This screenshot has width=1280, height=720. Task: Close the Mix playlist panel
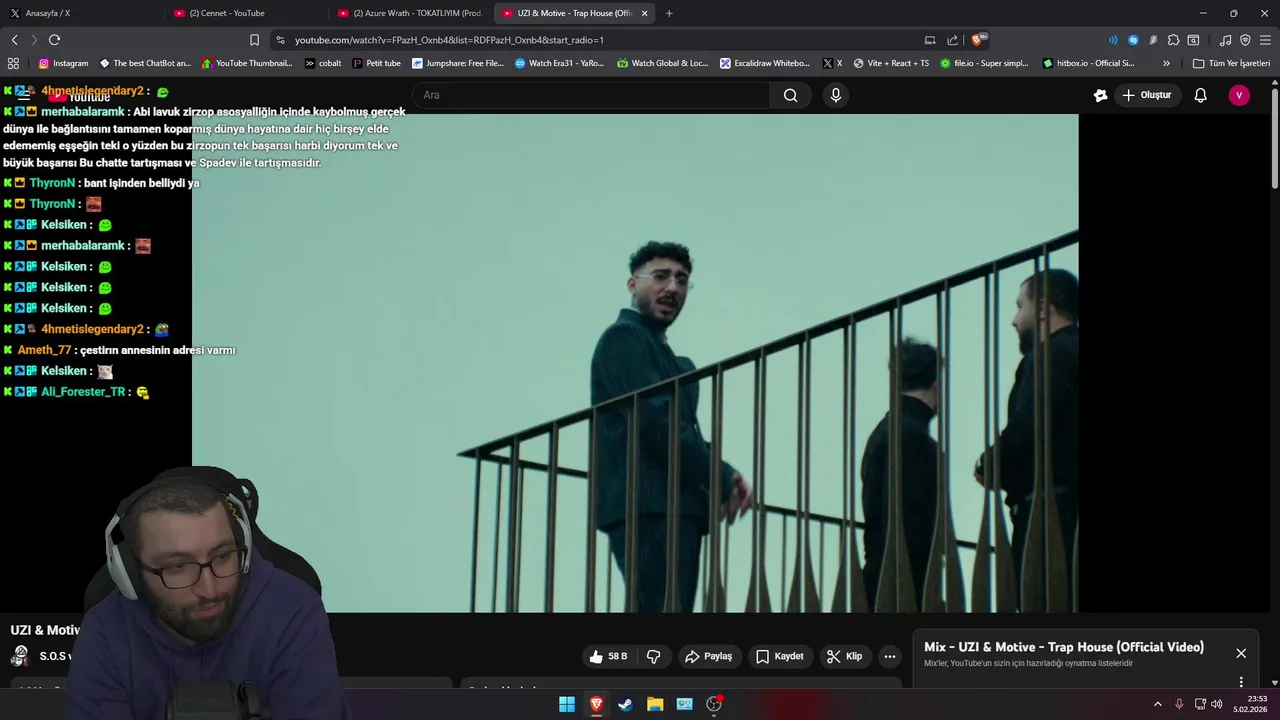tap(1241, 653)
